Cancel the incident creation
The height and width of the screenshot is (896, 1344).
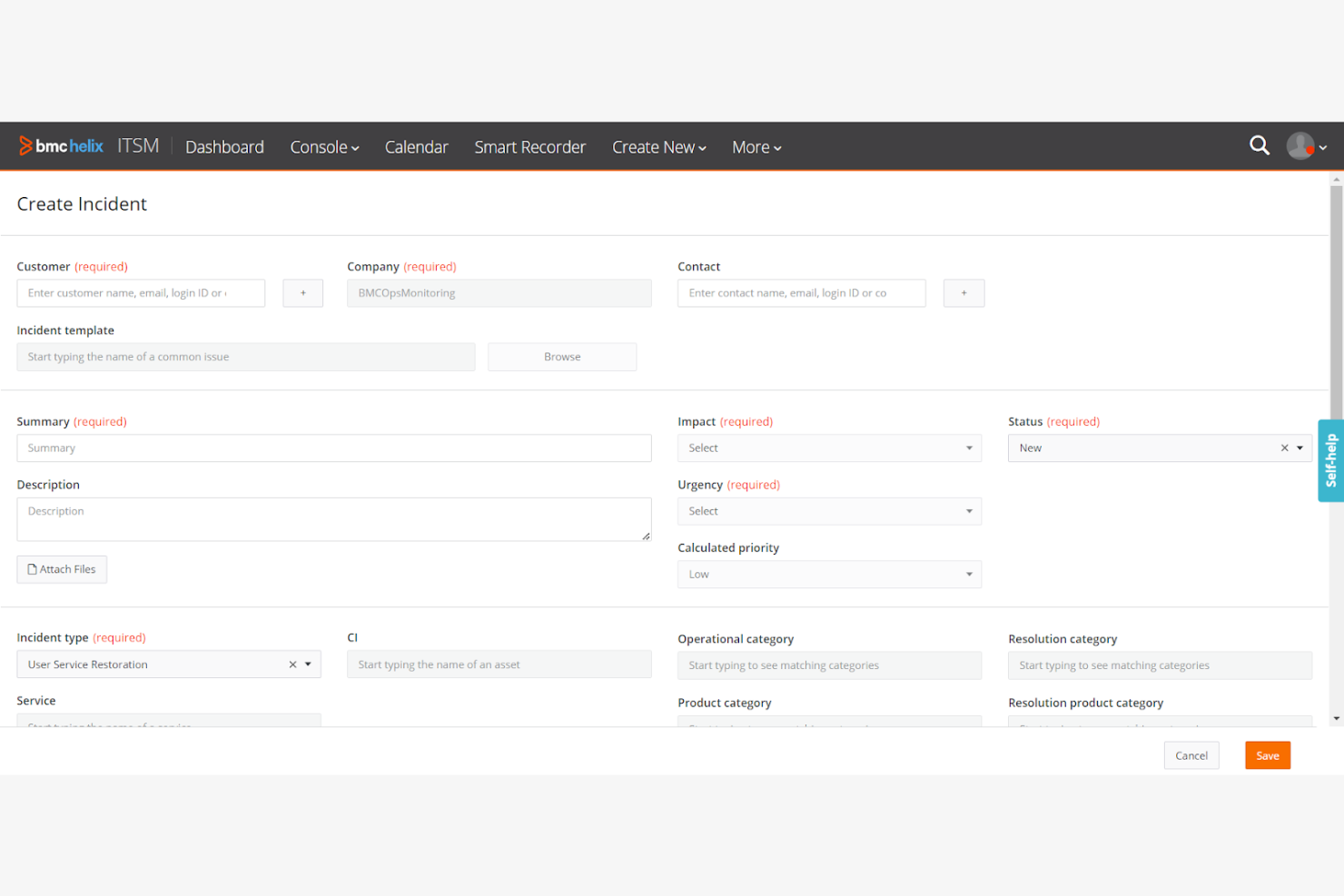tap(1191, 754)
